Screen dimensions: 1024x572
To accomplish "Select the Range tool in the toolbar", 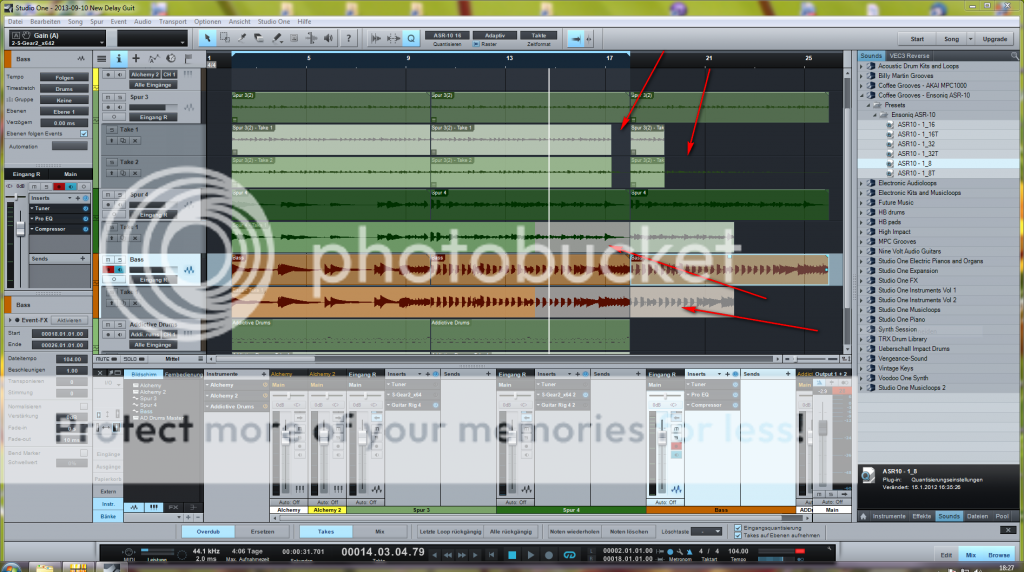I will point(225,39).
